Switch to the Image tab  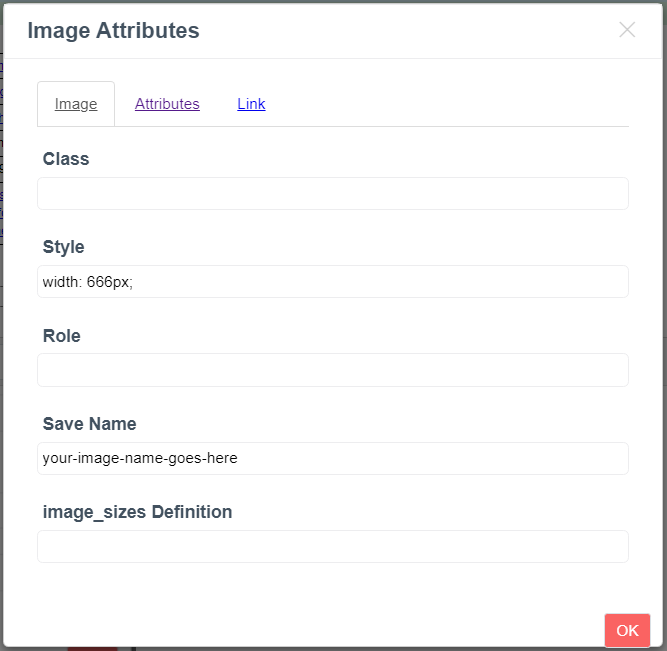[76, 104]
